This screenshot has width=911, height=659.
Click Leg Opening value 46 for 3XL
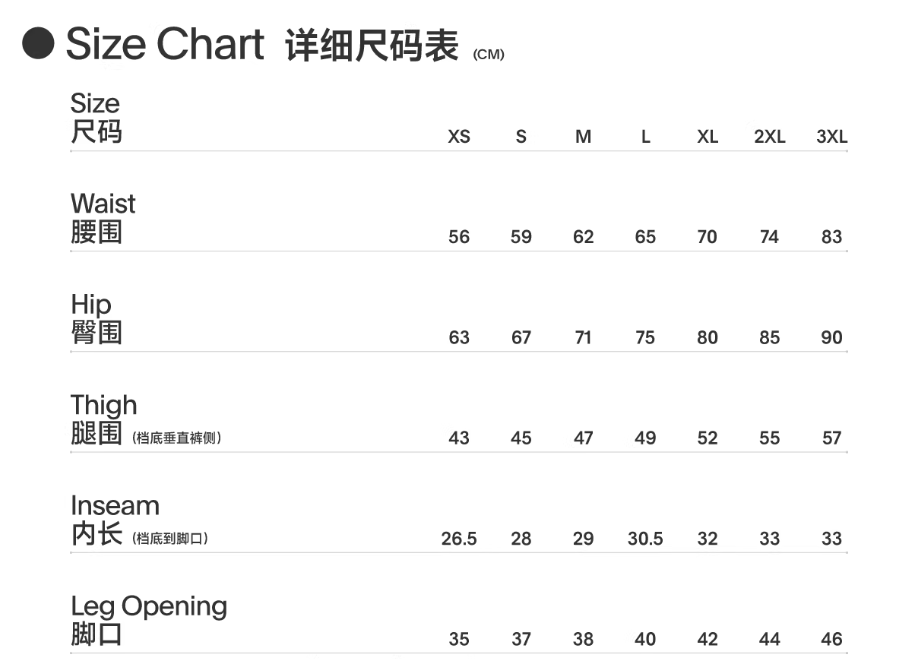click(831, 639)
